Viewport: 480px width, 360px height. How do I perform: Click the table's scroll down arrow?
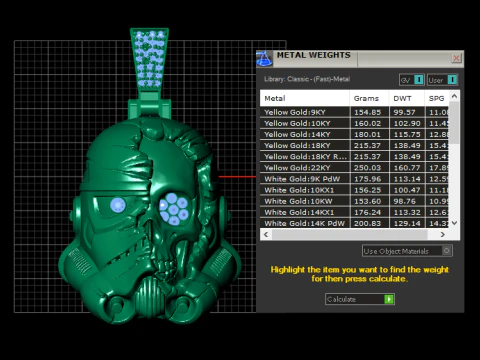coord(454,223)
